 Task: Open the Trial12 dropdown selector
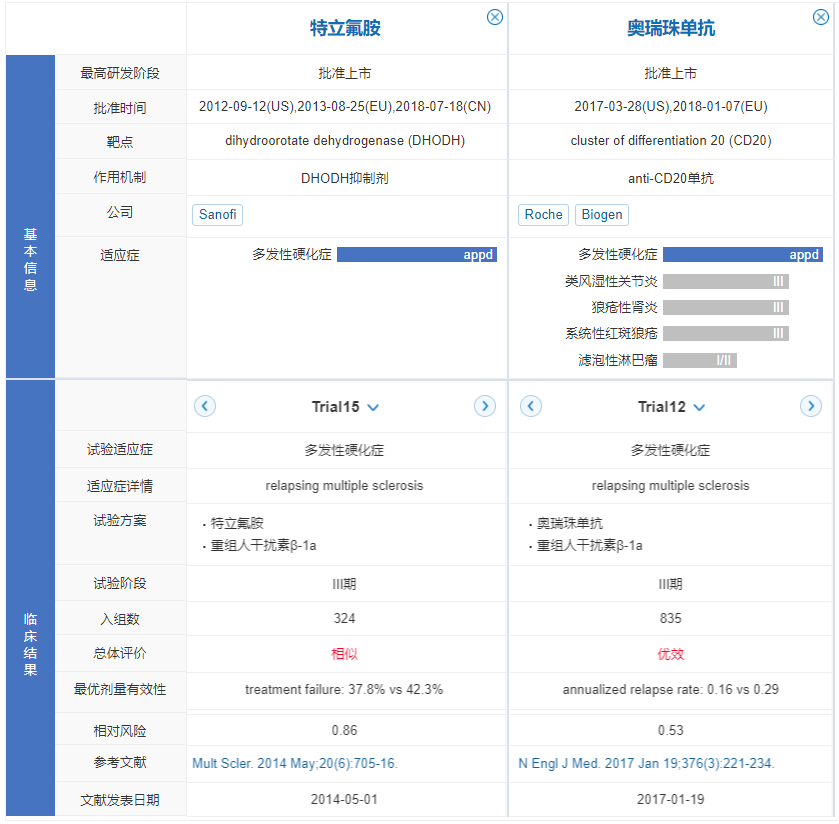tap(671, 407)
